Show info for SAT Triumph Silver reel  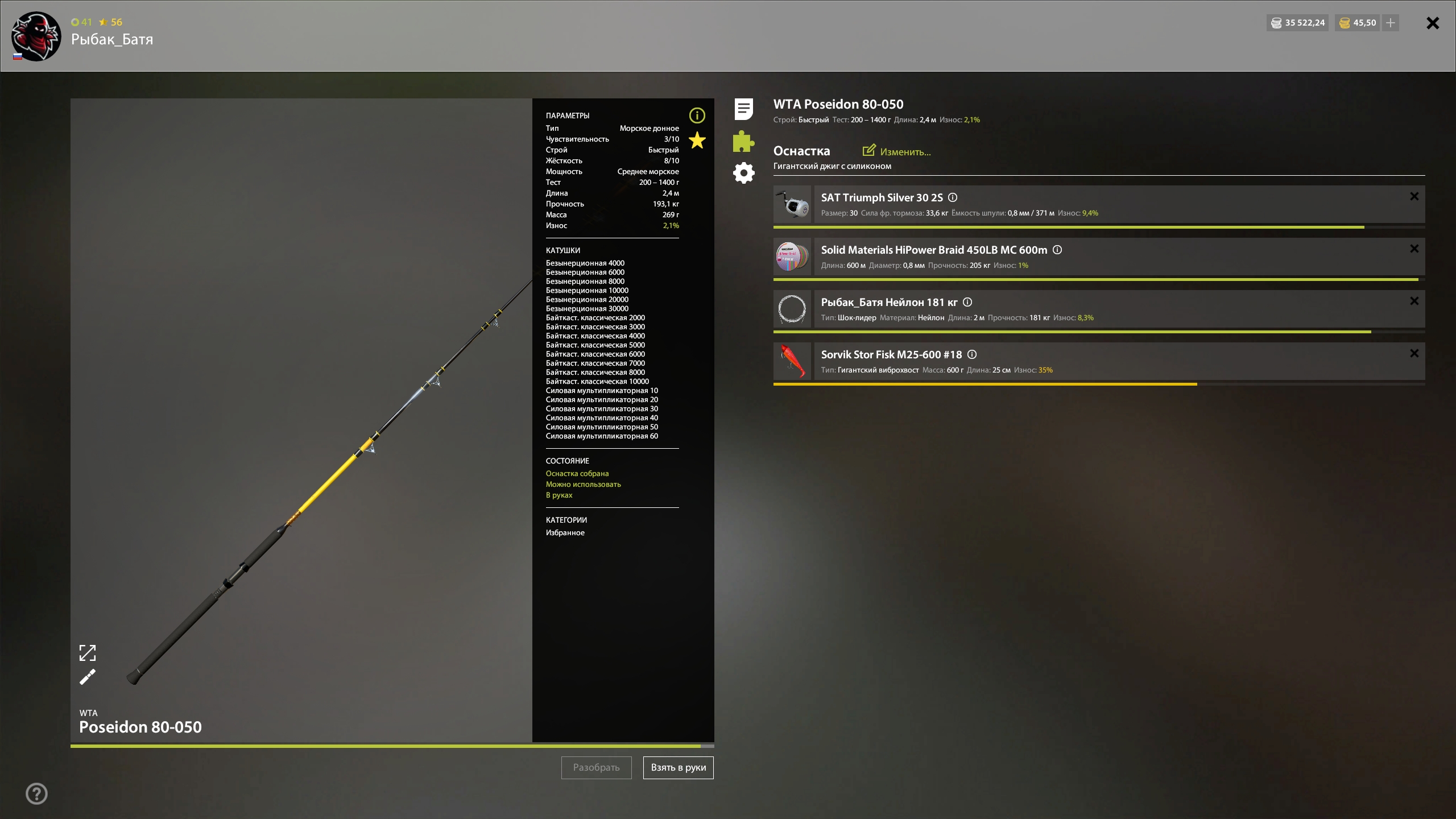pos(953,197)
